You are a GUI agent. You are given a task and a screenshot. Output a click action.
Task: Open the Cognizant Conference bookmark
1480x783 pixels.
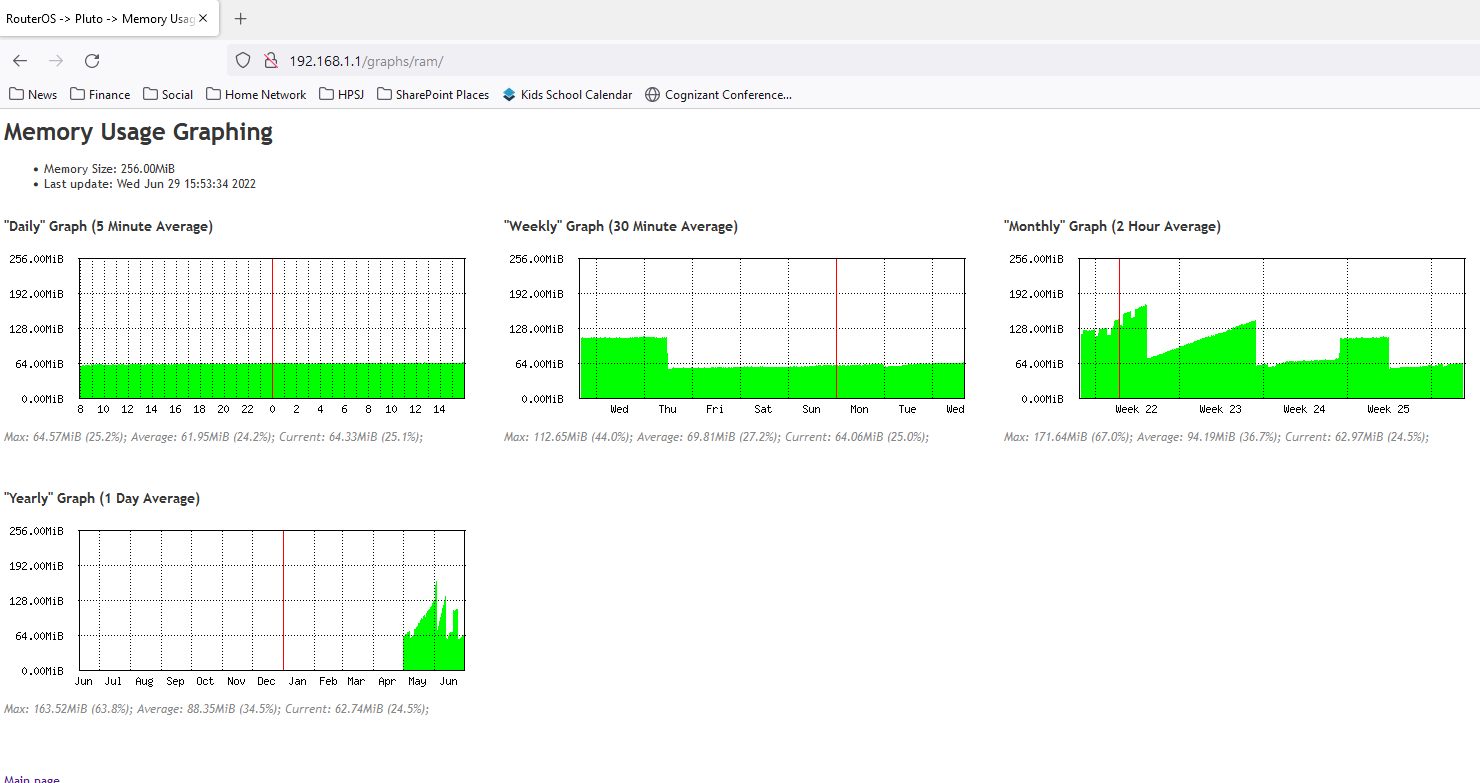[718, 95]
